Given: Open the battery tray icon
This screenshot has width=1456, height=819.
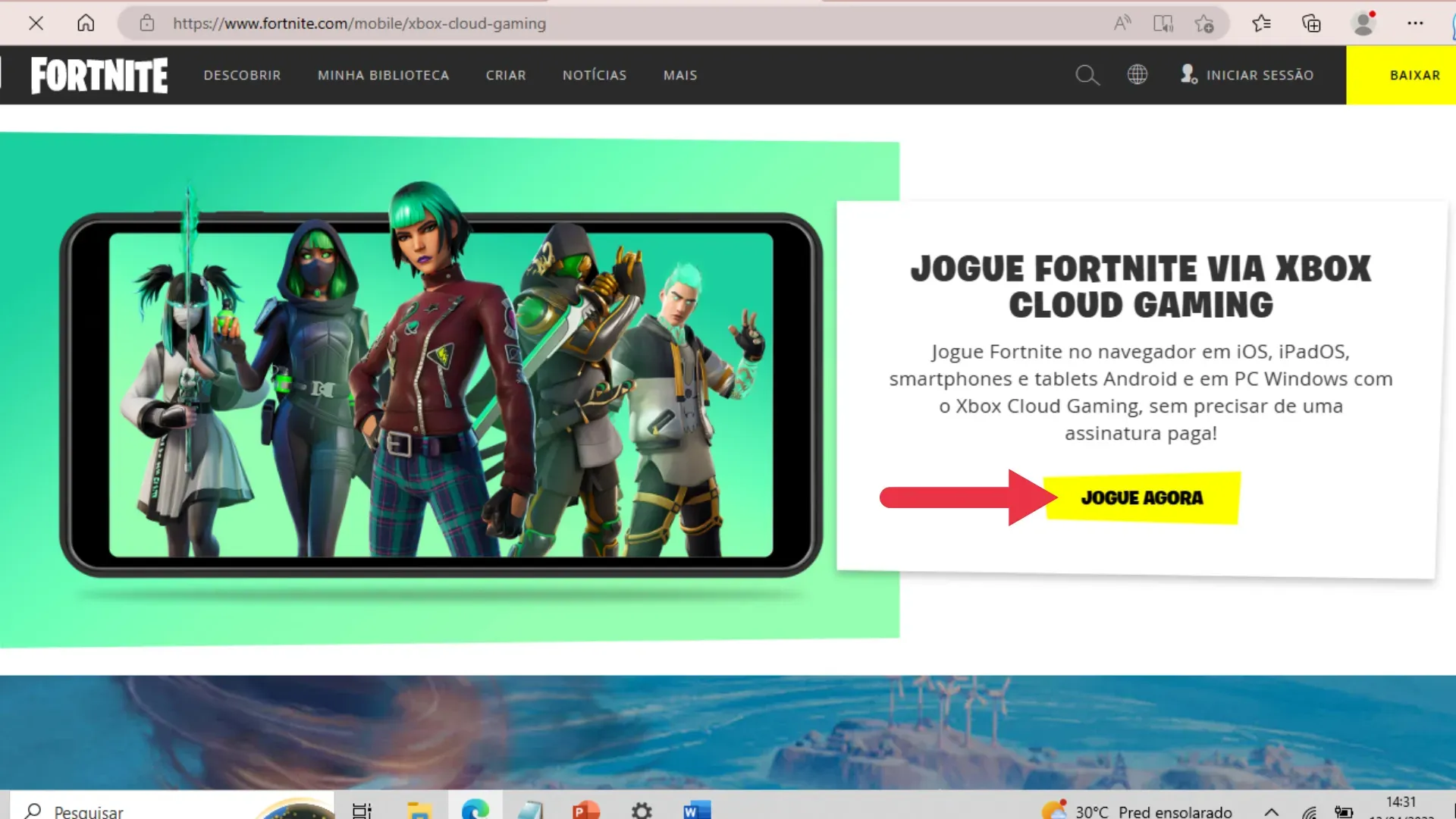Looking at the screenshot, I should tap(1344, 811).
